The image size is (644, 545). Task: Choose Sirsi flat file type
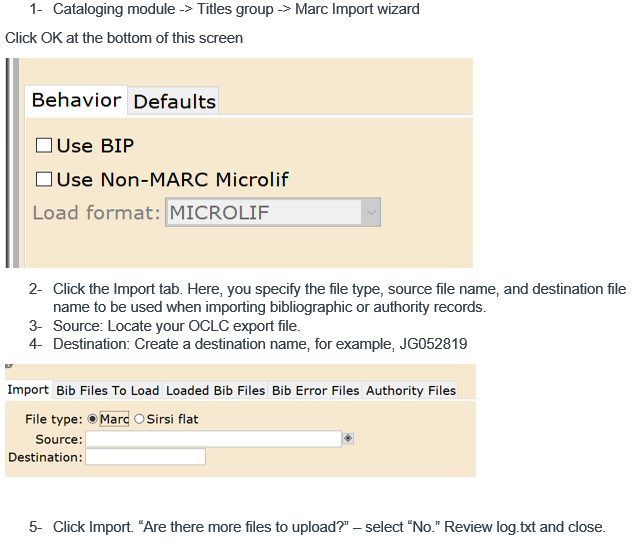[x=139, y=419]
